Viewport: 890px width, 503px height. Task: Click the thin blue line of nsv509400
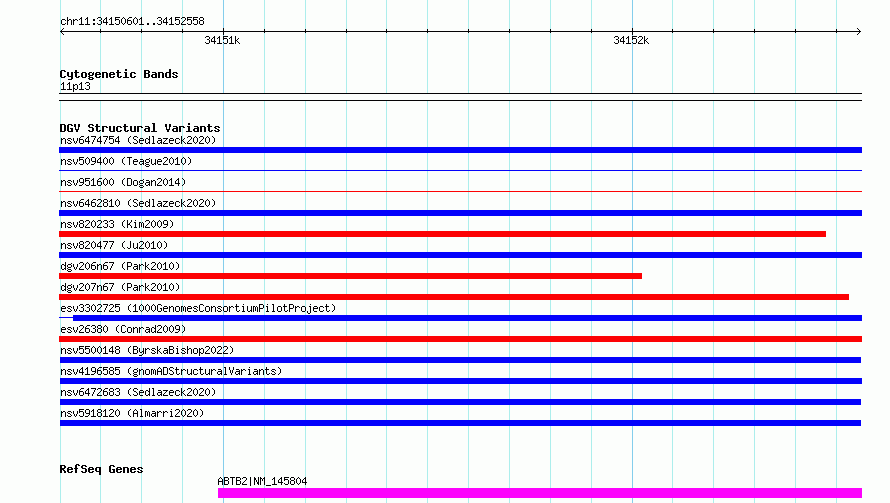click(460, 170)
